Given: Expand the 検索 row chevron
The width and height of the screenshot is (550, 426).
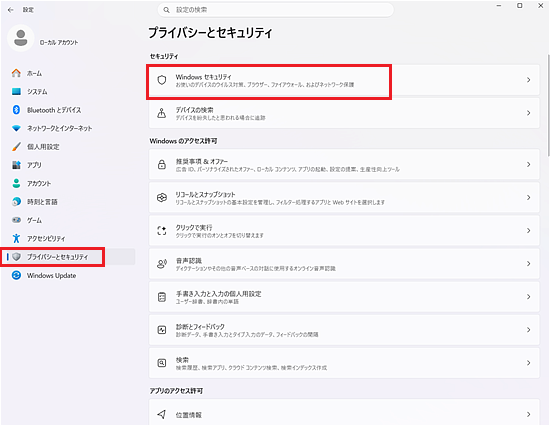Looking at the screenshot, I should [529, 363].
